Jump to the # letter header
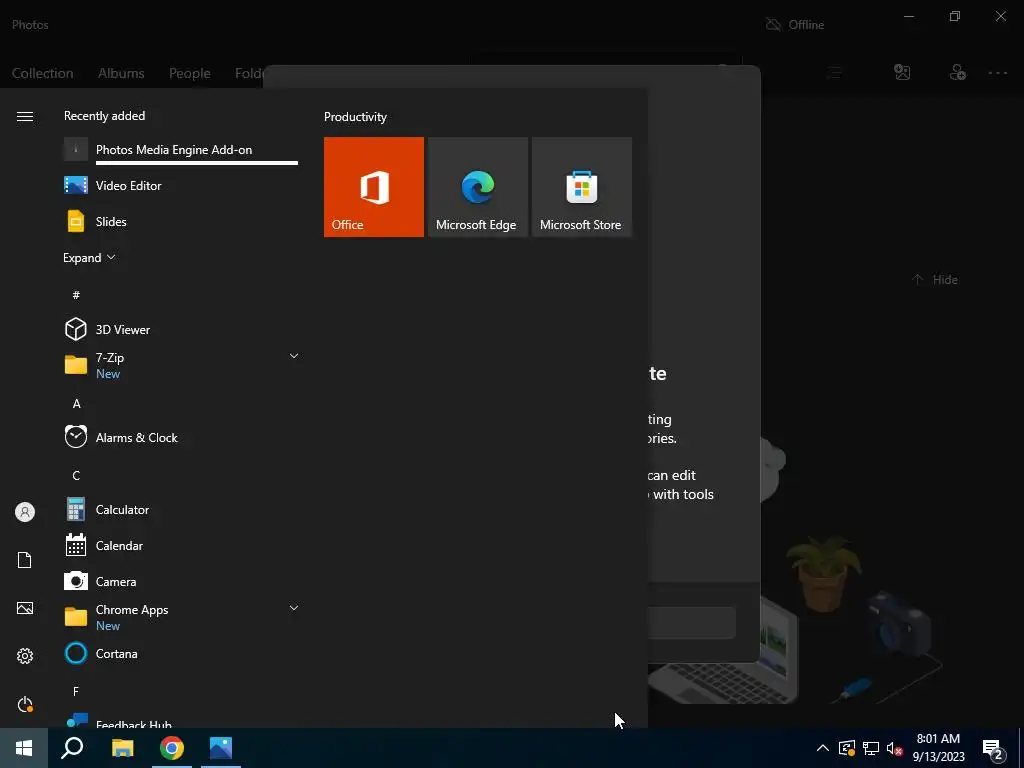 click(76, 295)
